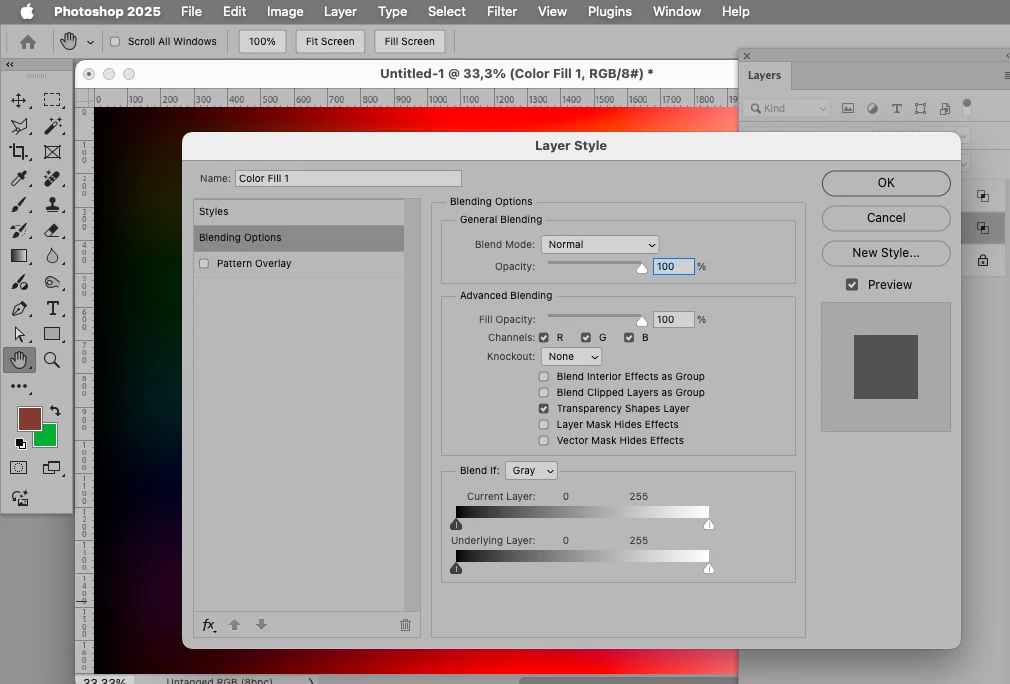Enable Scroll All Windows checkbox
The image size is (1010, 684).
[x=115, y=41]
